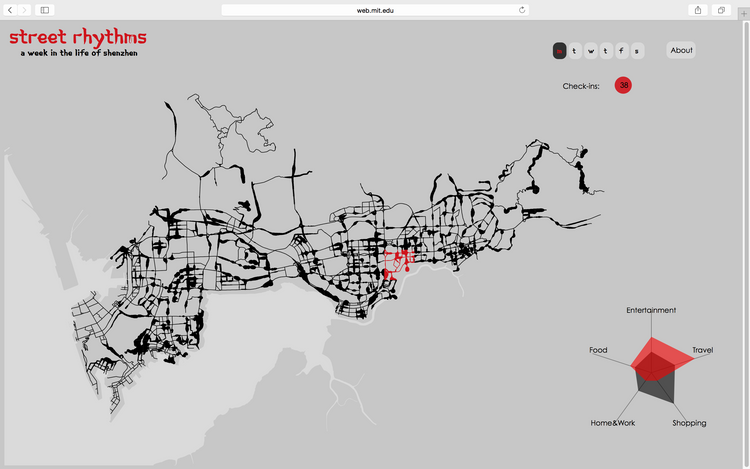Click the Food axis label on radar chart

pos(598,350)
